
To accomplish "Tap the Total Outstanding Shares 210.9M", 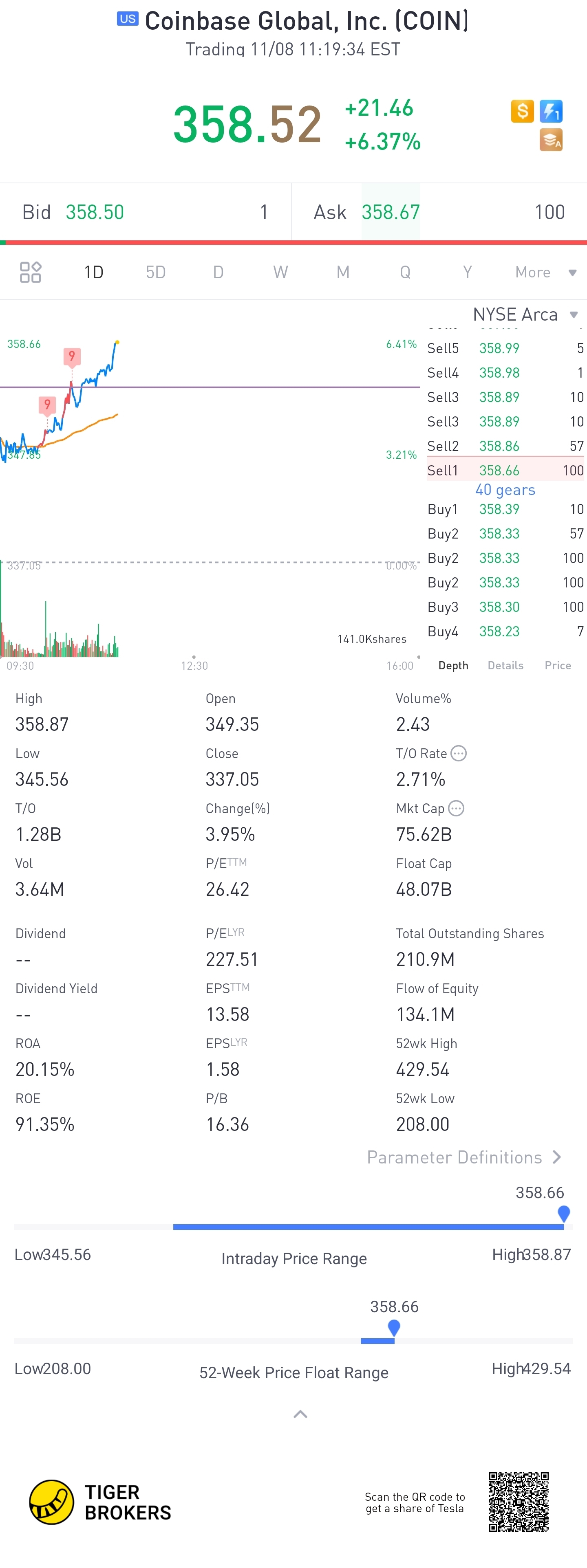I will (x=426, y=959).
